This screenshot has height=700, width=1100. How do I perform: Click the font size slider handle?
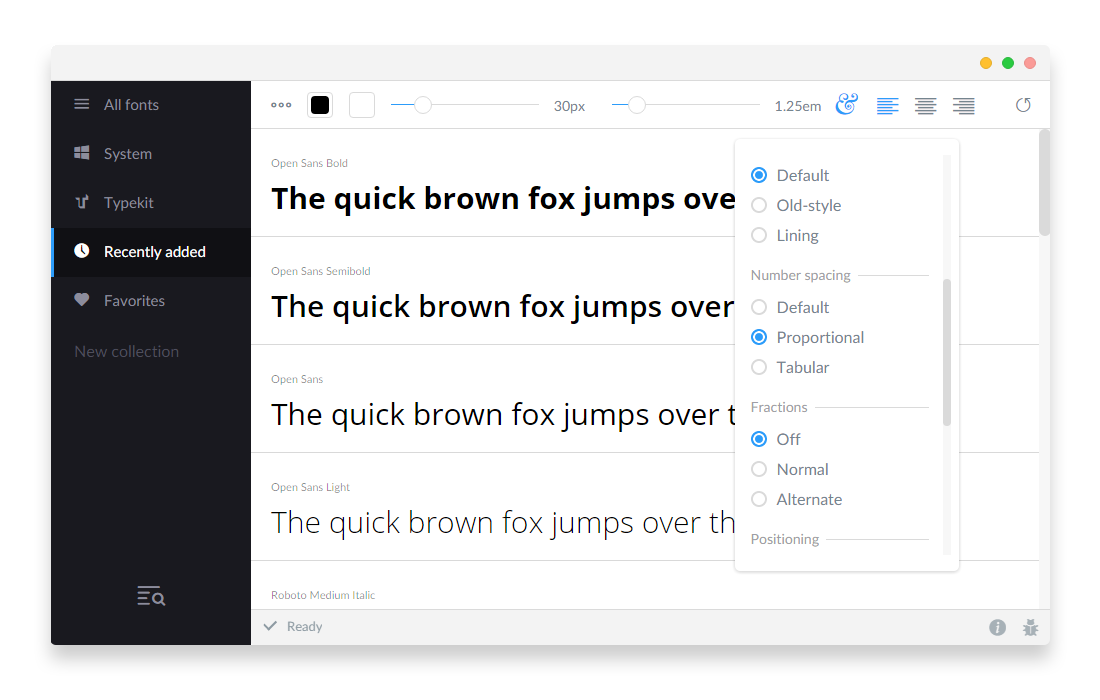point(423,105)
